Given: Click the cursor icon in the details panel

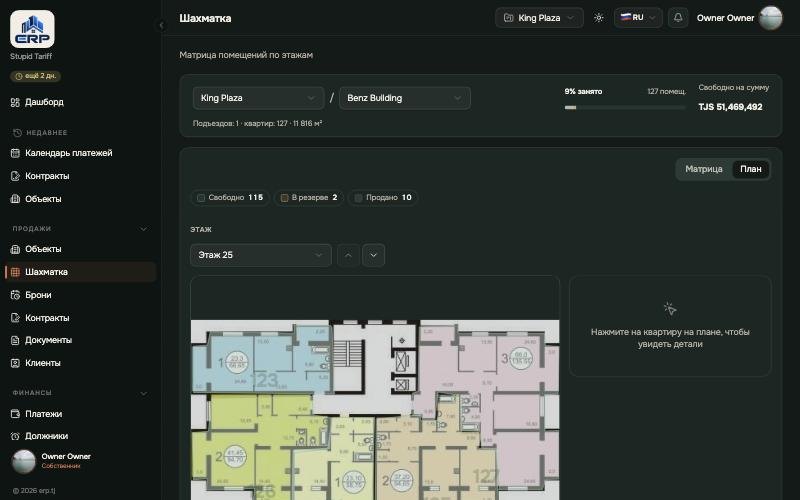Looking at the screenshot, I should coord(670,309).
